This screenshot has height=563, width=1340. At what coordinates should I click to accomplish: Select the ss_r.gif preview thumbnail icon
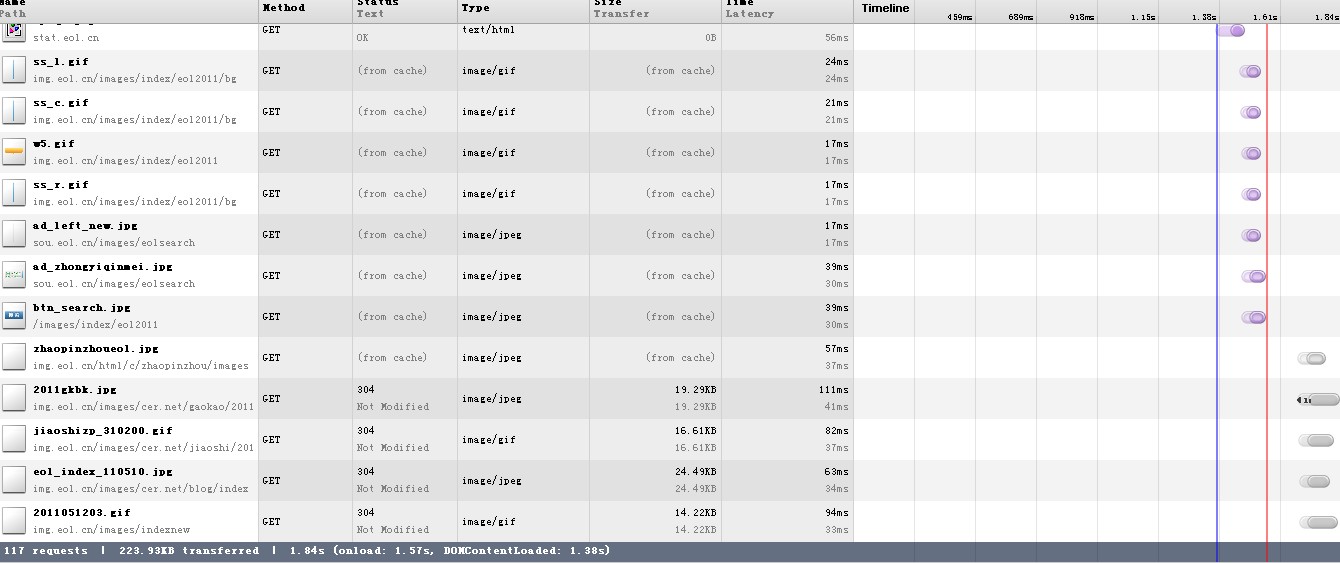pos(14,193)
